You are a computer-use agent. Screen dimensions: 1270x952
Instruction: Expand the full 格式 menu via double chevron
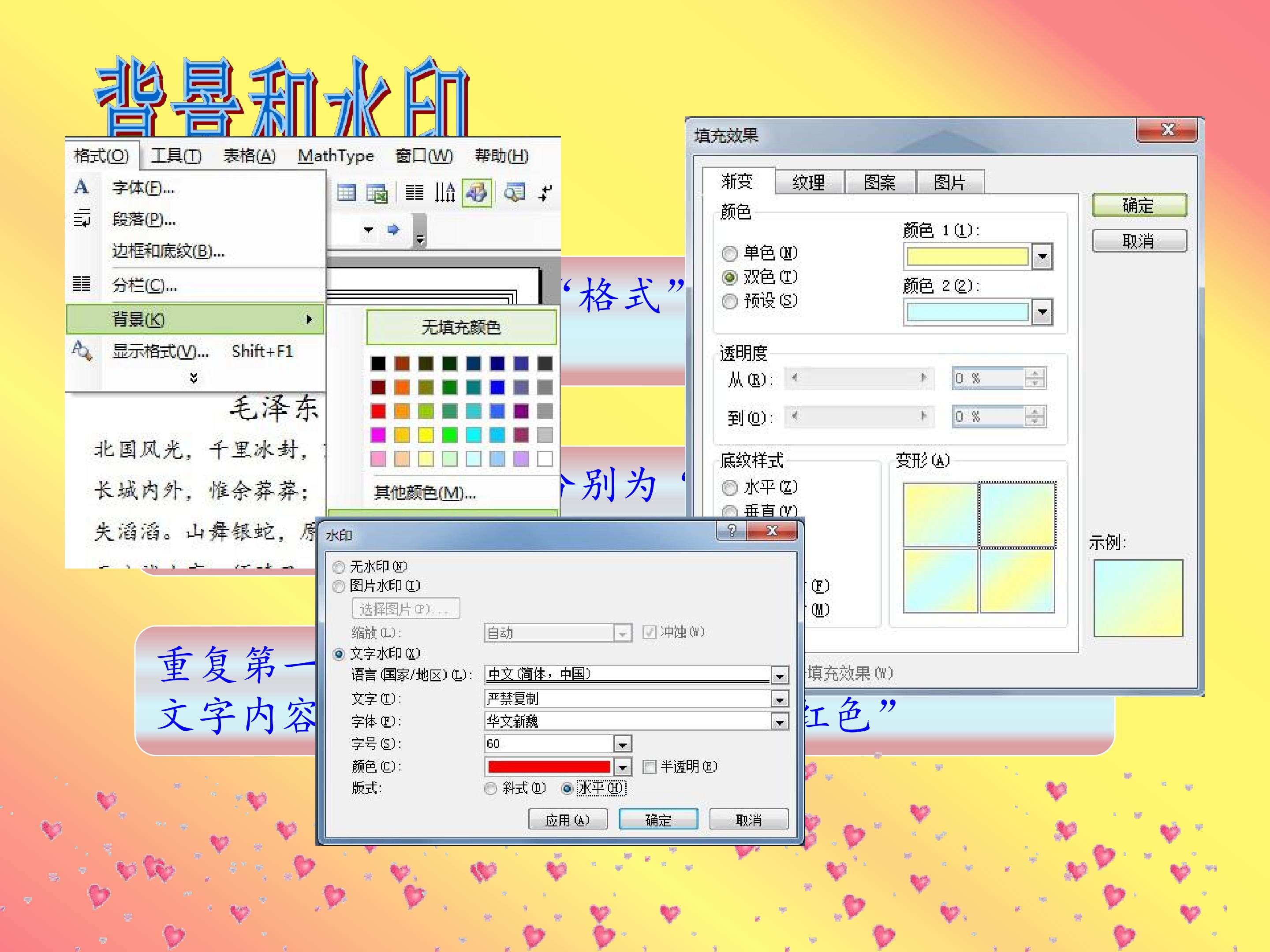(x=194, y=378)
